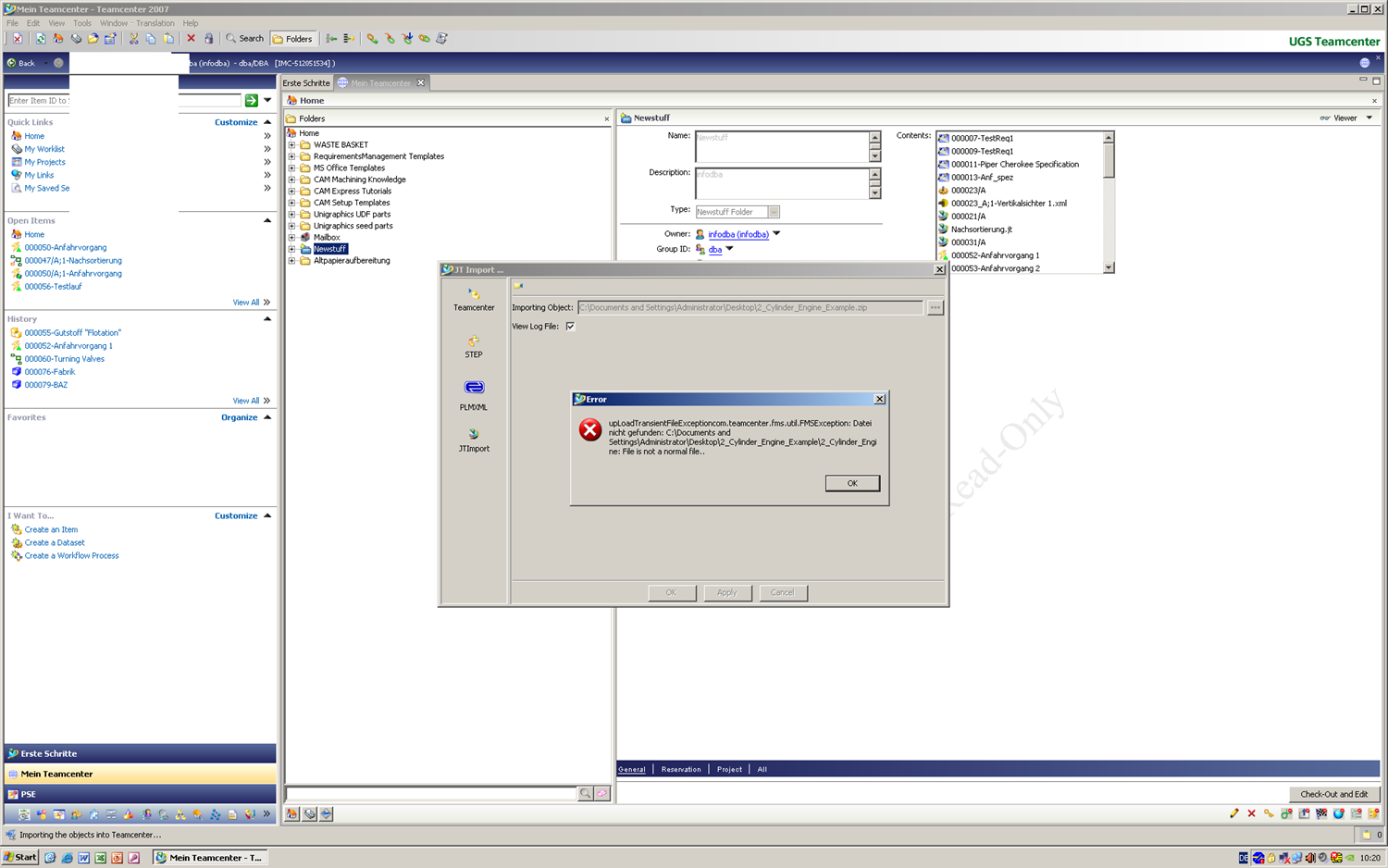Click the home icon below folder tree
1388x868 pixels.
292,814
